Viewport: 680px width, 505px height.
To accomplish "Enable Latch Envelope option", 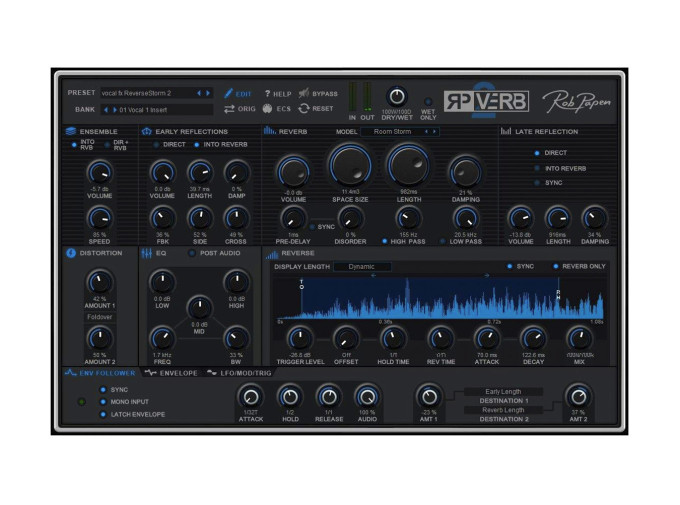I will (102, 414).
